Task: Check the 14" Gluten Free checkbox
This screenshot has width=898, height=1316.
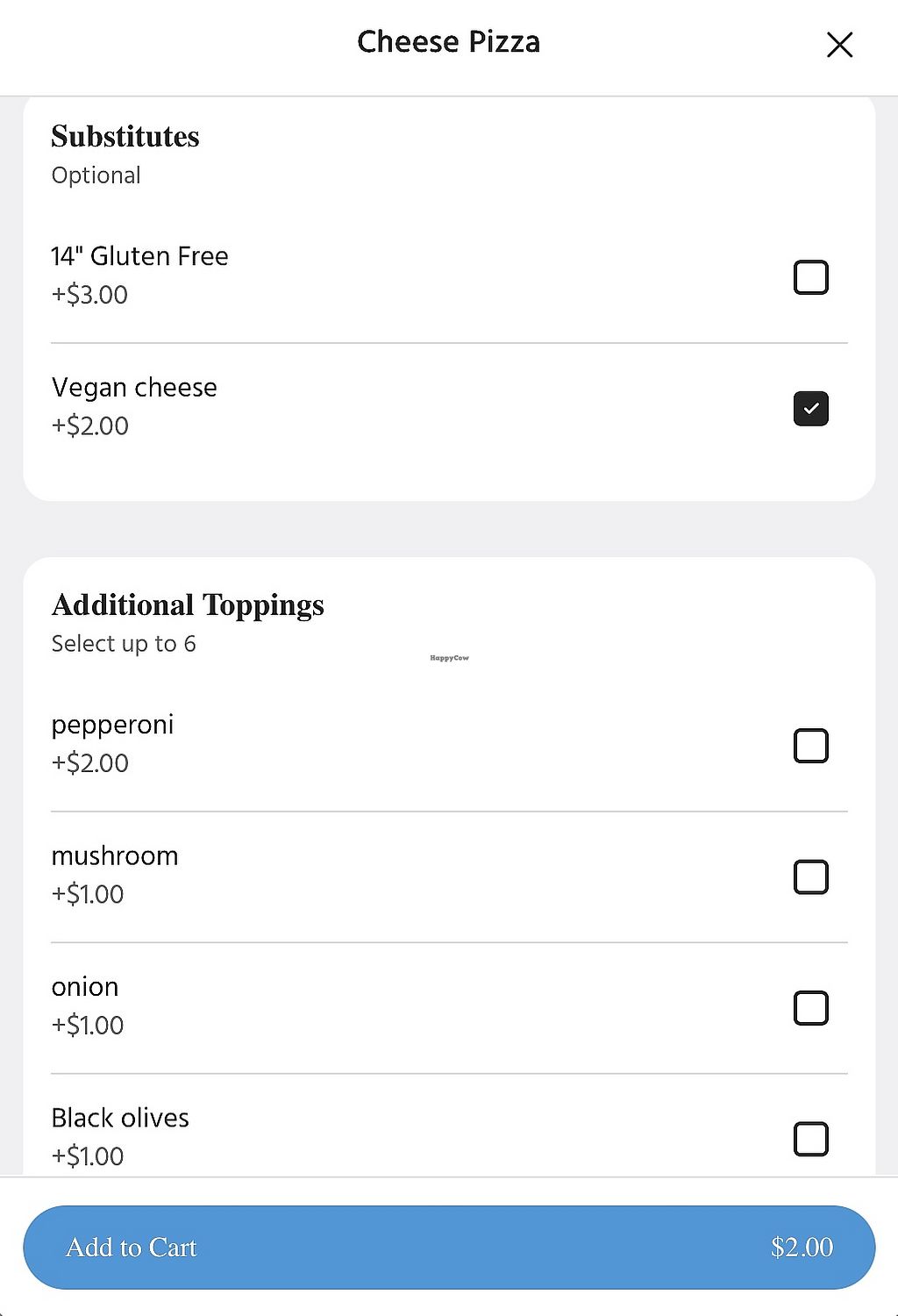Action: 810,277
